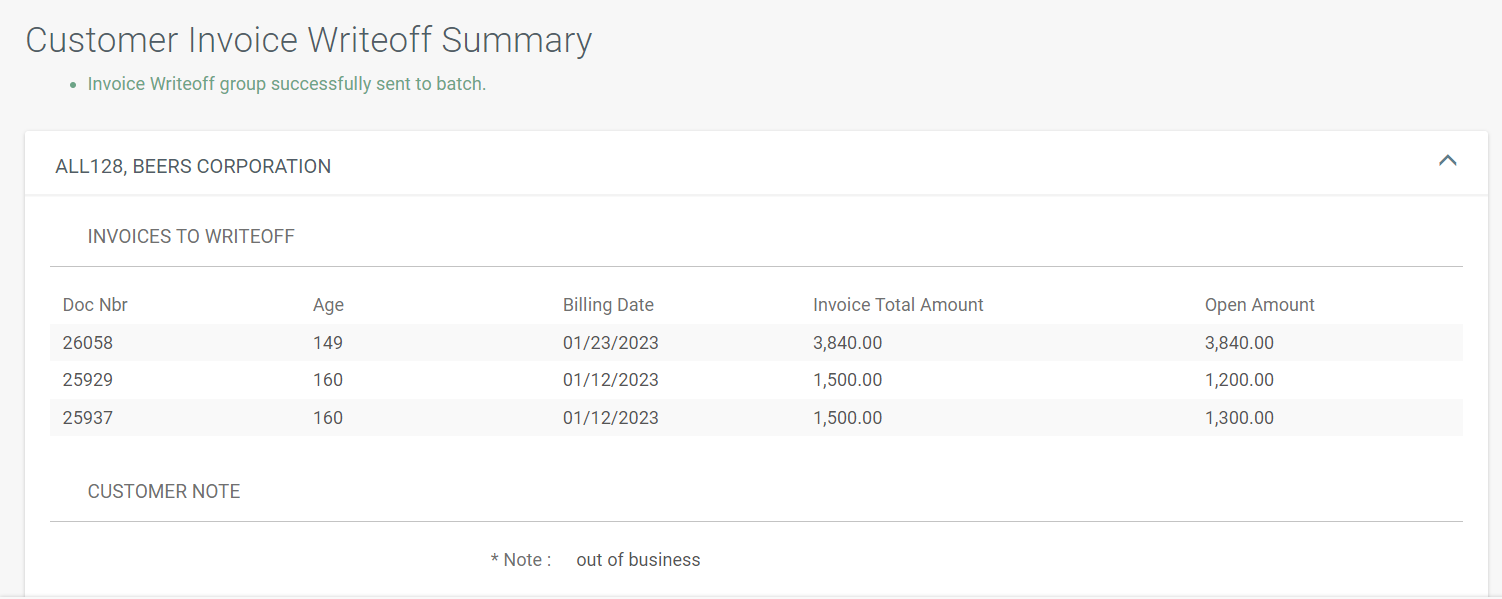The height and width of the screenshot is (599, 1502).
Task: Select document number 26058
Action: point(88,343)
